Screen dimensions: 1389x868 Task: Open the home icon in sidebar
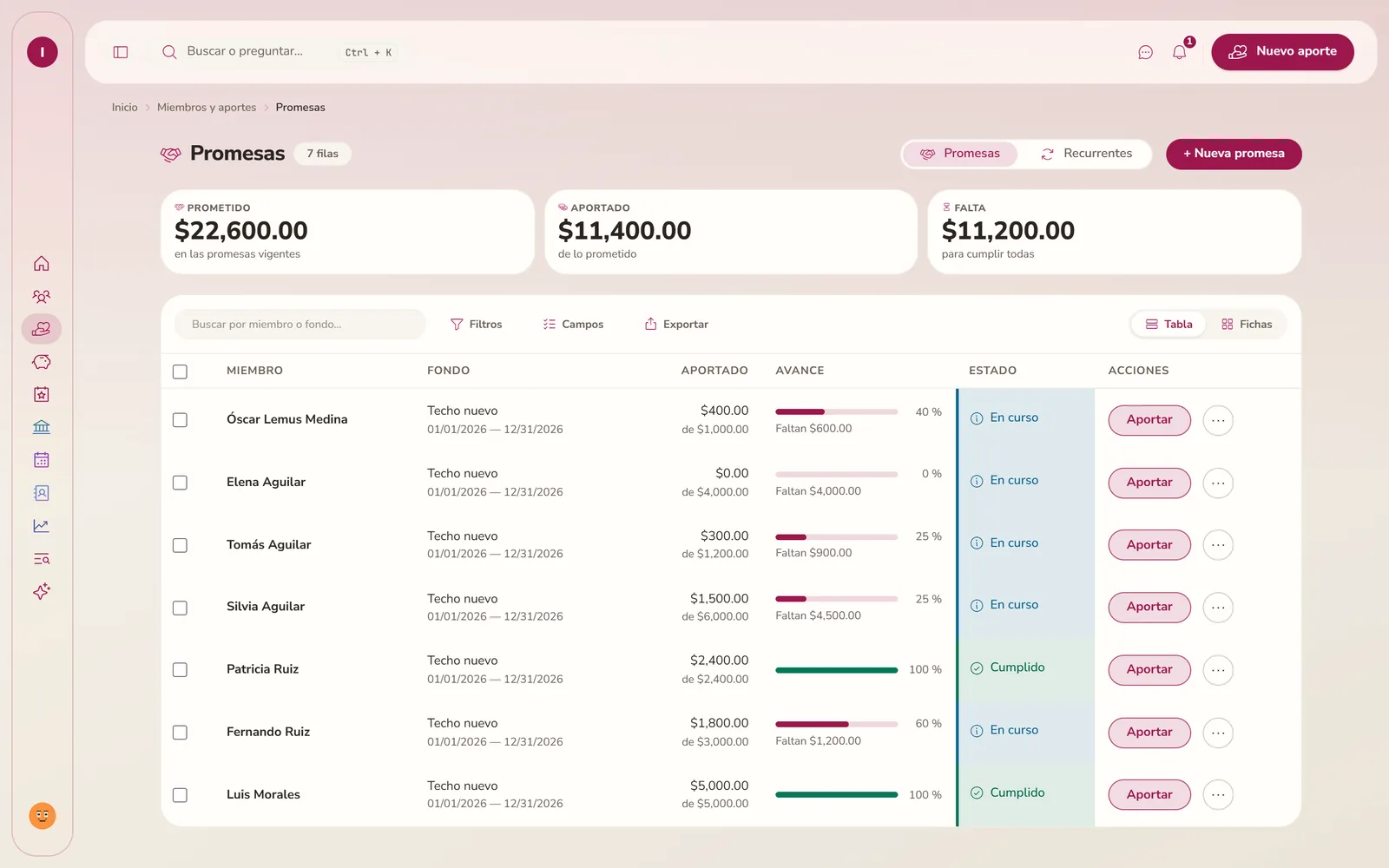pos(42,264)
